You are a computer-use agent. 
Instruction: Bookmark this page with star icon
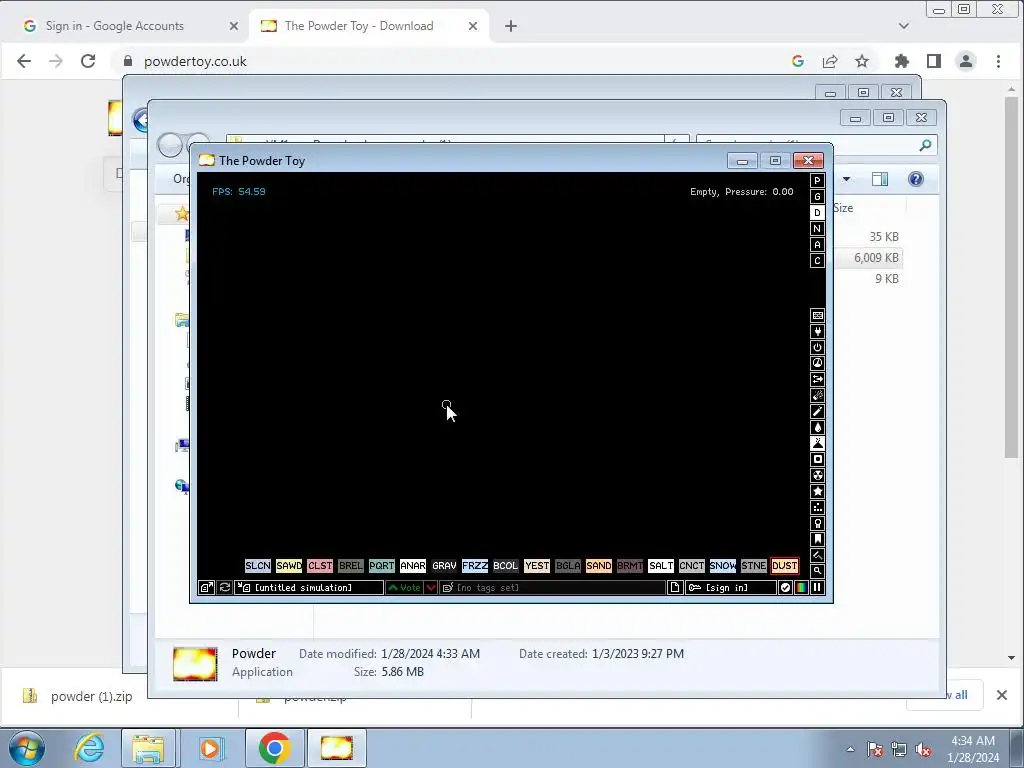[x=862, y=61]
